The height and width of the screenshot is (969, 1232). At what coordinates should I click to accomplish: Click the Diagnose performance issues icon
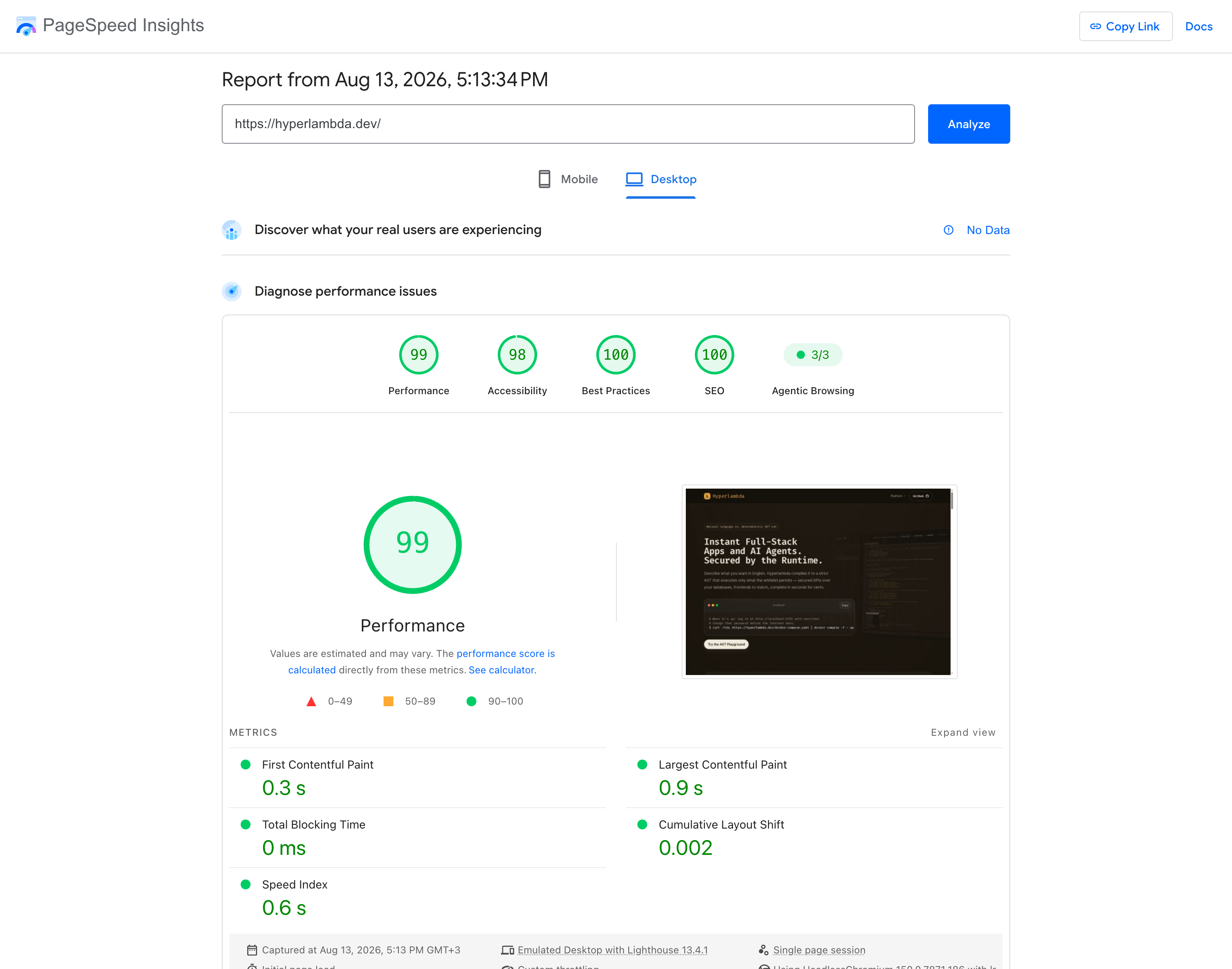(232, 291)
